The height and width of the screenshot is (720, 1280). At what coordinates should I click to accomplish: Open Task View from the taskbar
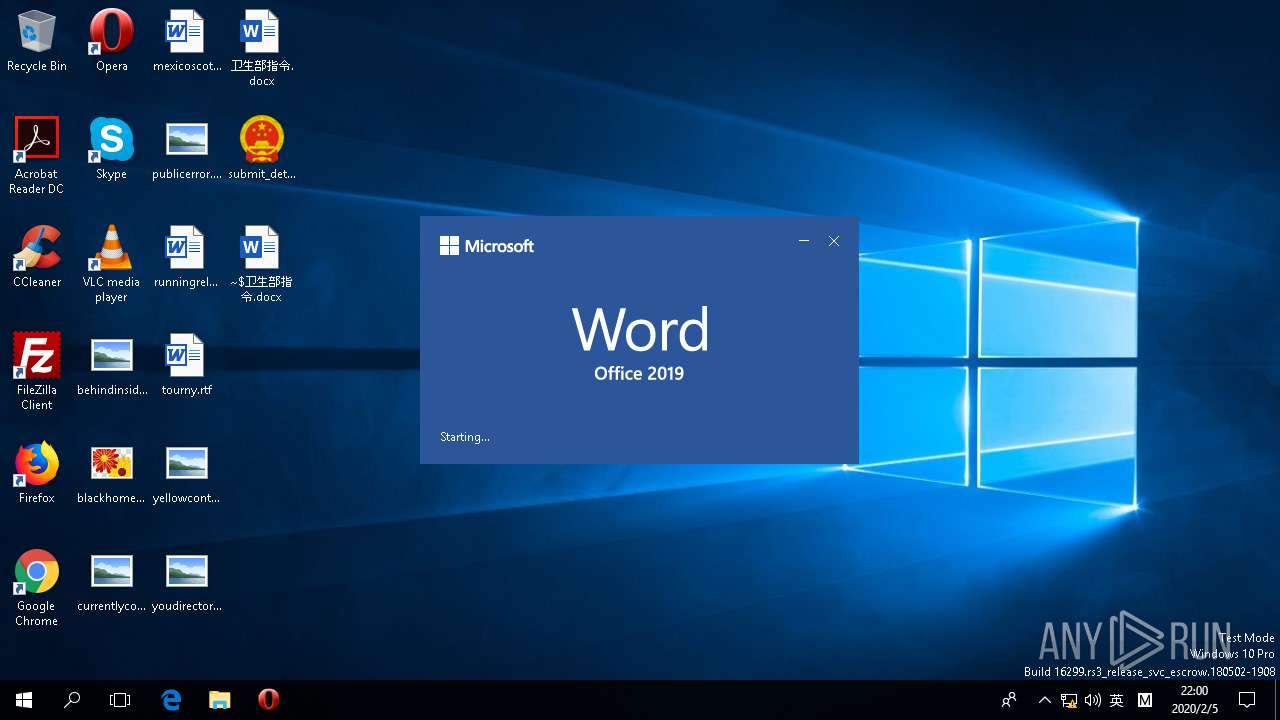120,700
